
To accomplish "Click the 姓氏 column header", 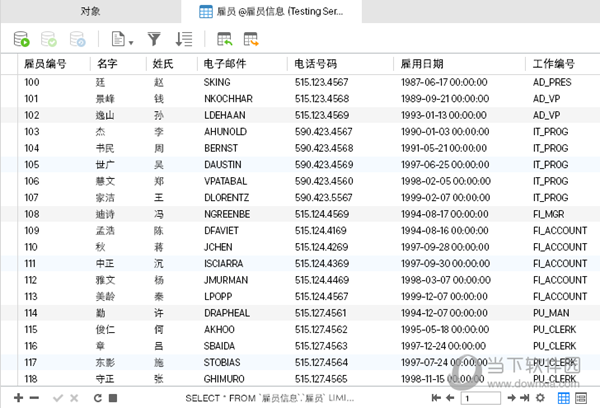I will tap(172, 64).
